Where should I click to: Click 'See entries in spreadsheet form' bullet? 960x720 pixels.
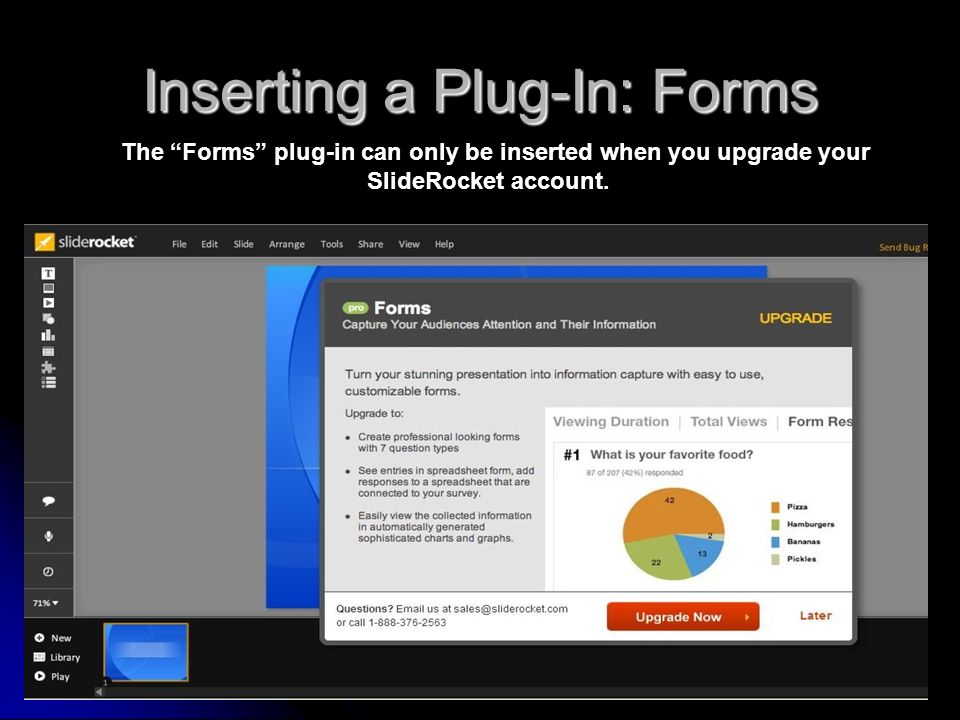coord(446,482)
